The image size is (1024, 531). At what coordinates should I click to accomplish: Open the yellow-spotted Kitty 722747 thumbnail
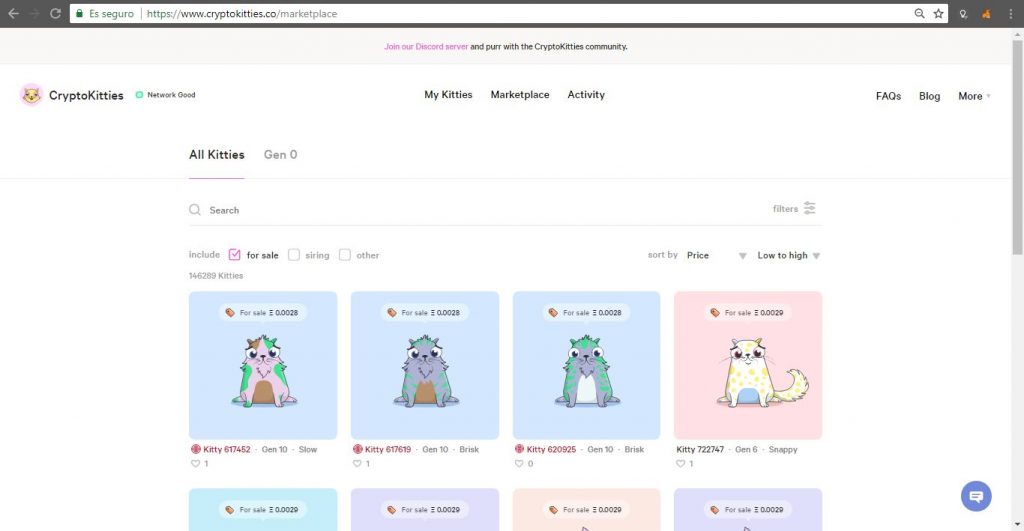[748, 365]
